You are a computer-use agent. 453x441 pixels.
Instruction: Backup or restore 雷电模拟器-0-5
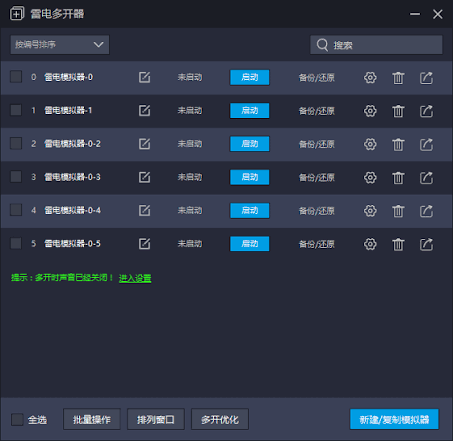coord(317,244)
